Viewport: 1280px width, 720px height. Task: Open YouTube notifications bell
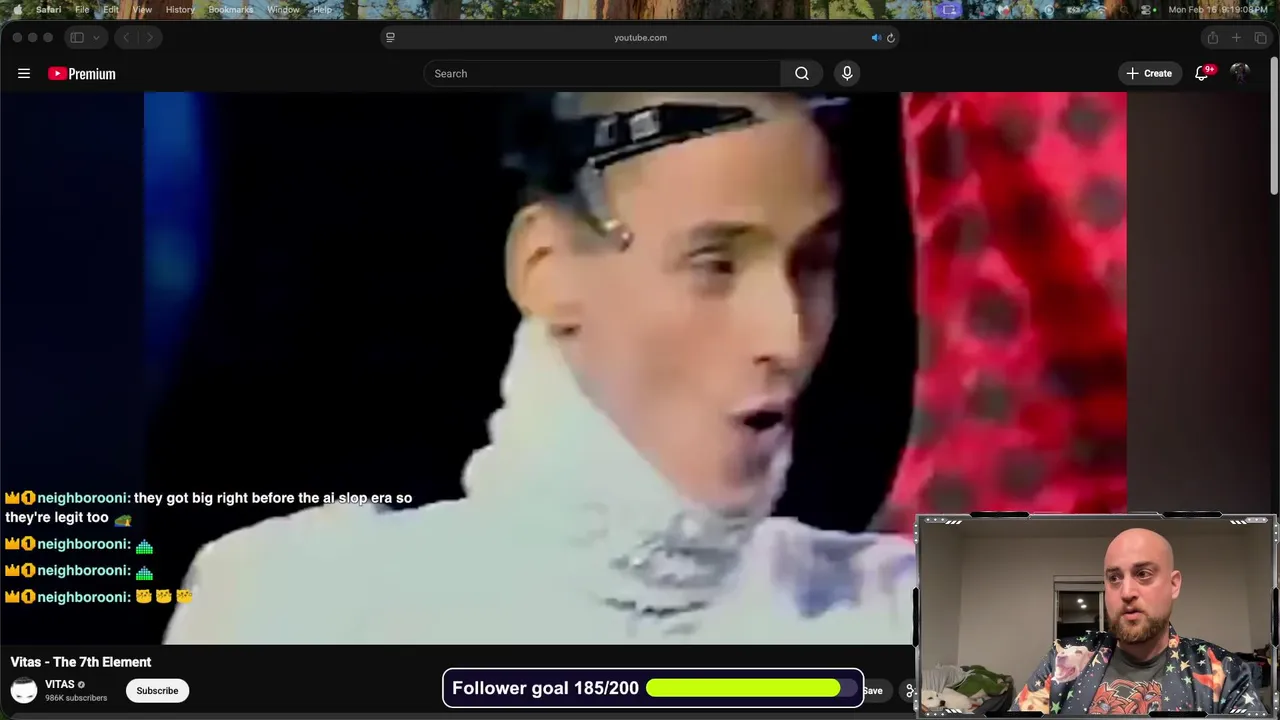[x=1202, y=73]
